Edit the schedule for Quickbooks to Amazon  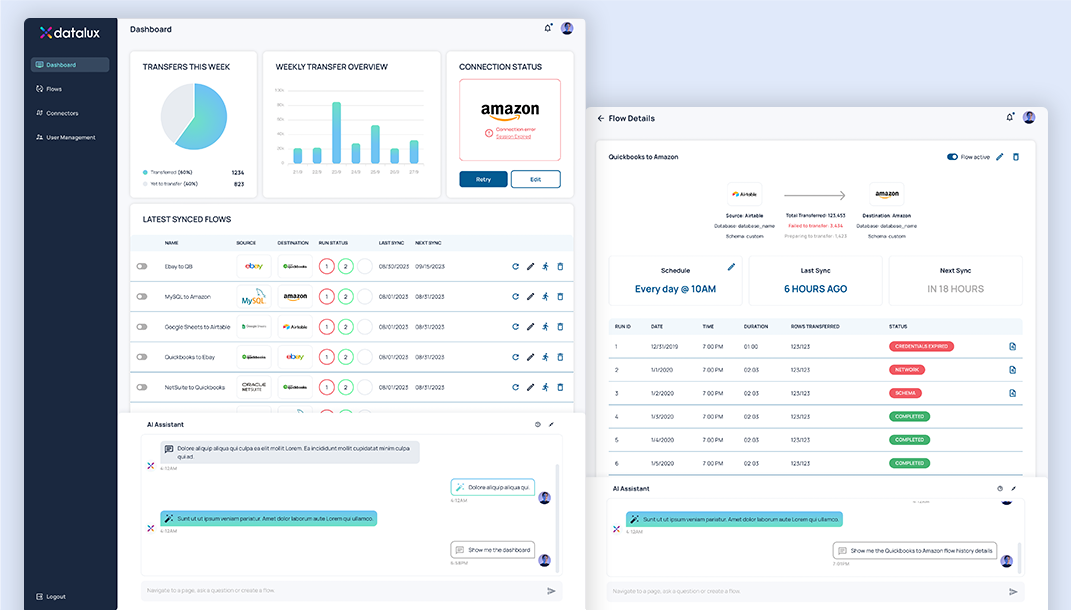pos(731,266)
